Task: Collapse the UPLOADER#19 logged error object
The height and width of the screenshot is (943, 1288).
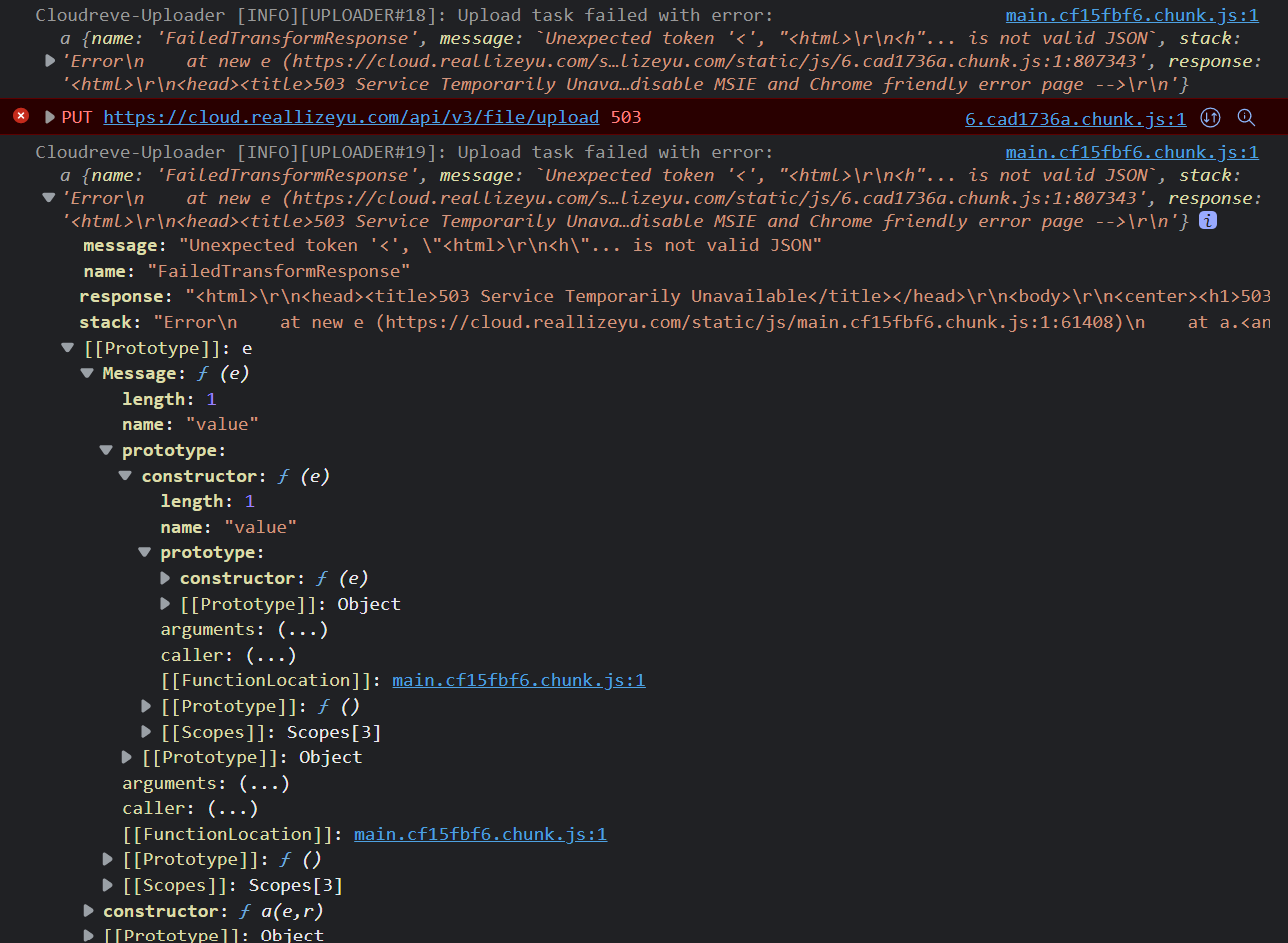Action: pyautogui.click(x=48, y=198)
